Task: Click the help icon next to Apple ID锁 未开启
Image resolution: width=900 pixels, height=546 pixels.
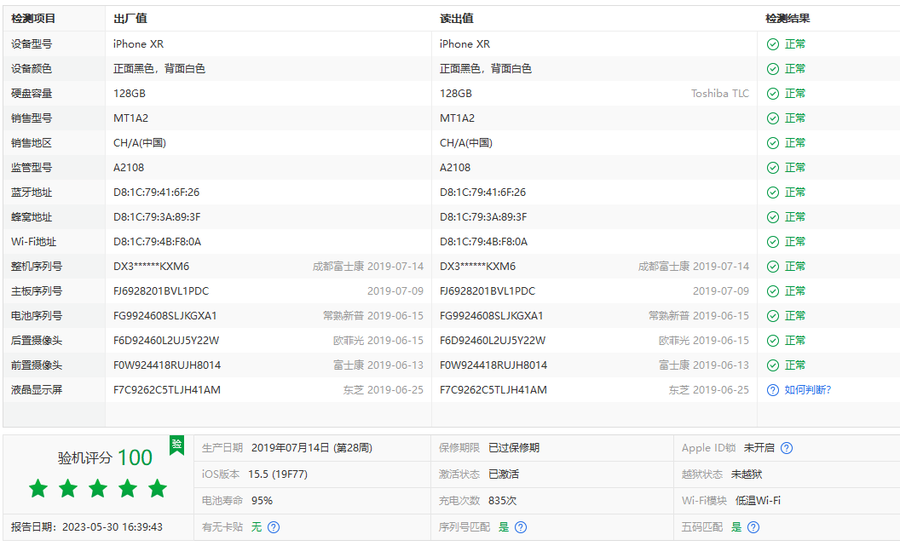Action: point(786,448)
